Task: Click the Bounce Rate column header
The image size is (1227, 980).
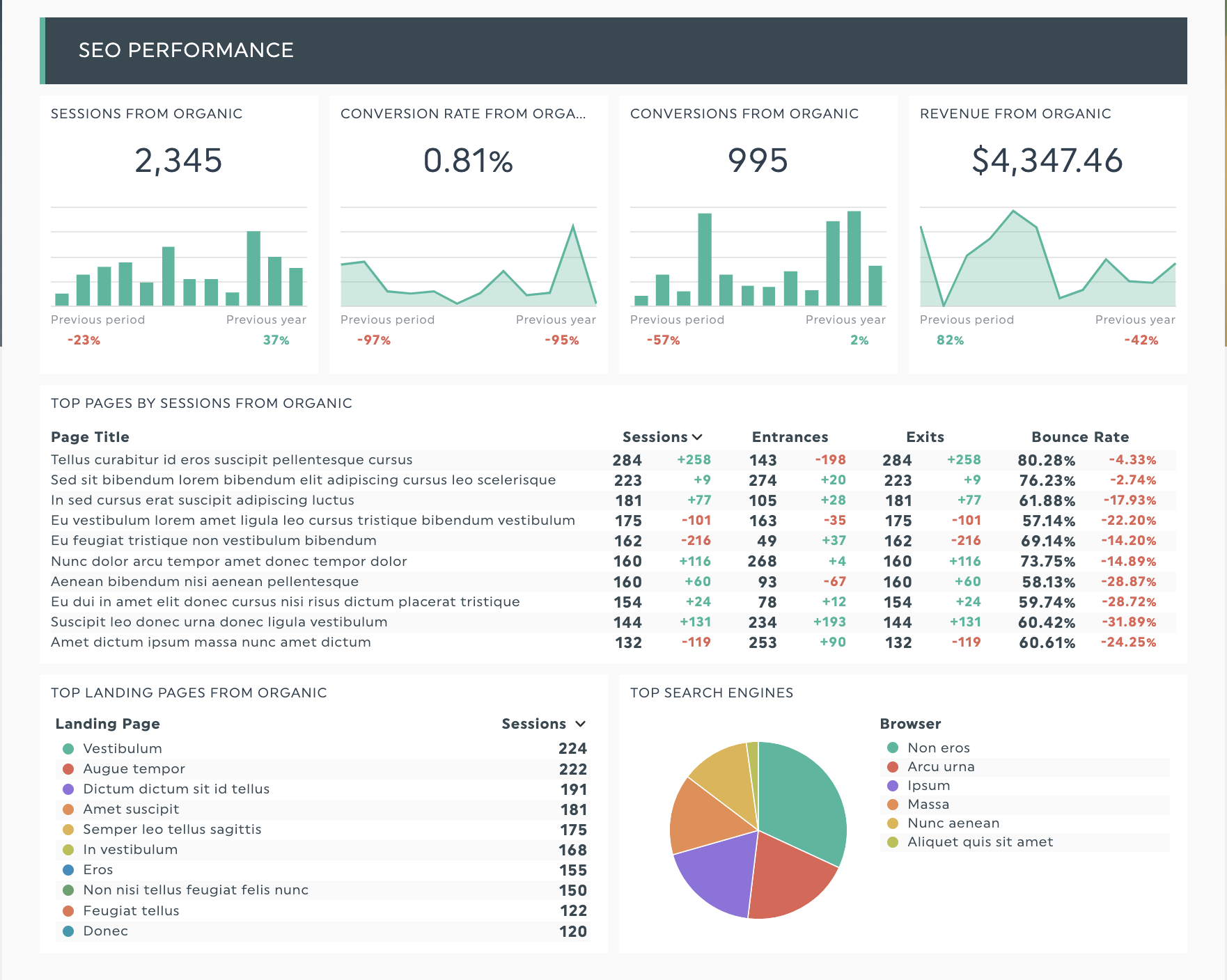Action: 1080,437
